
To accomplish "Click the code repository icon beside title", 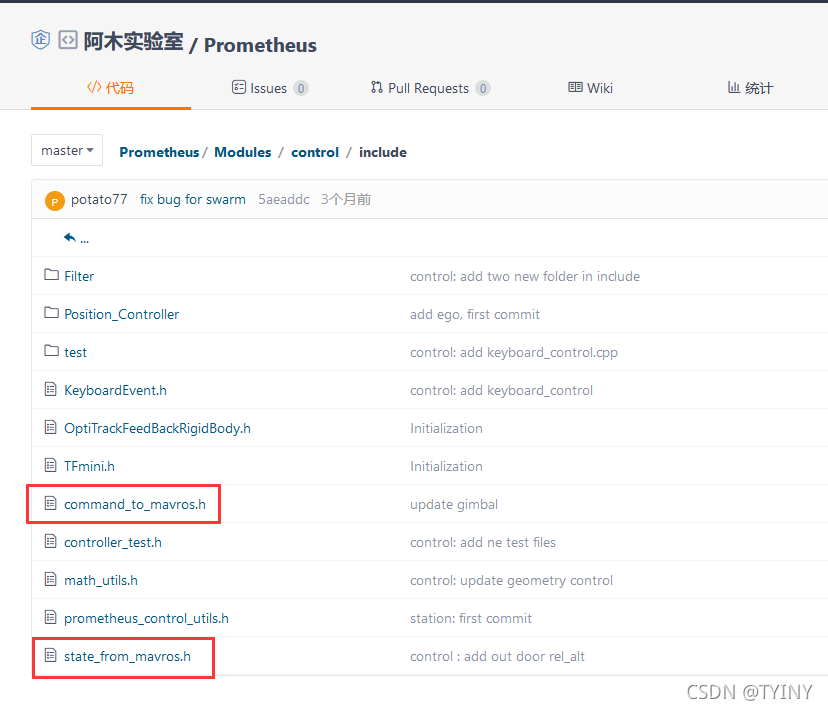I will (68, 40).
